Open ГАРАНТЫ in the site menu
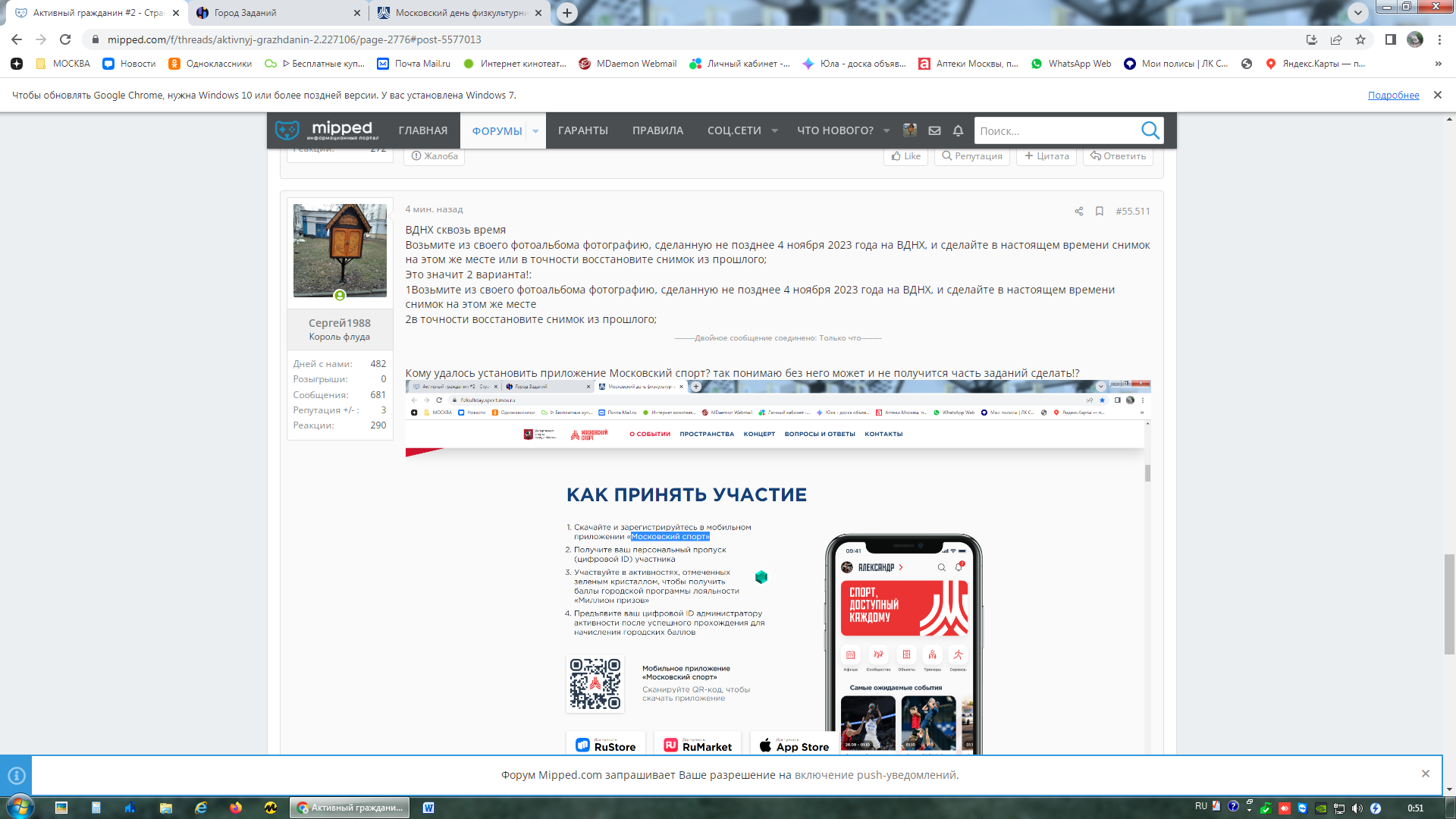Viewport: 1456px width, 819px height. (x=583, y=130)
